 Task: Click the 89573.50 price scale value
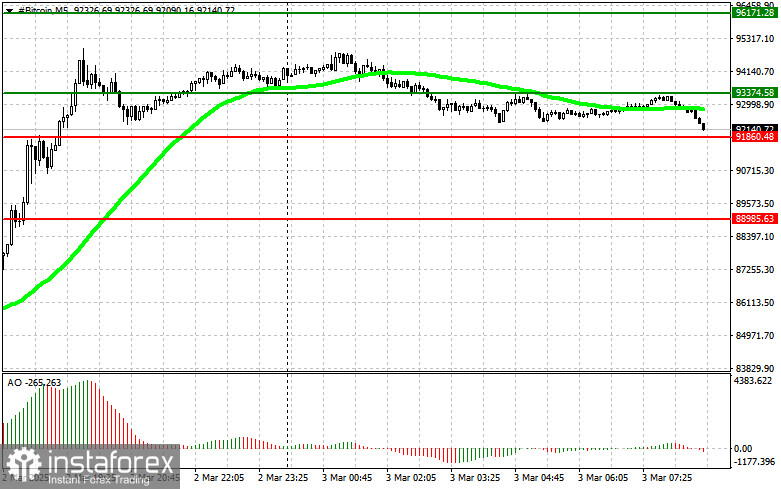(755, 204)
